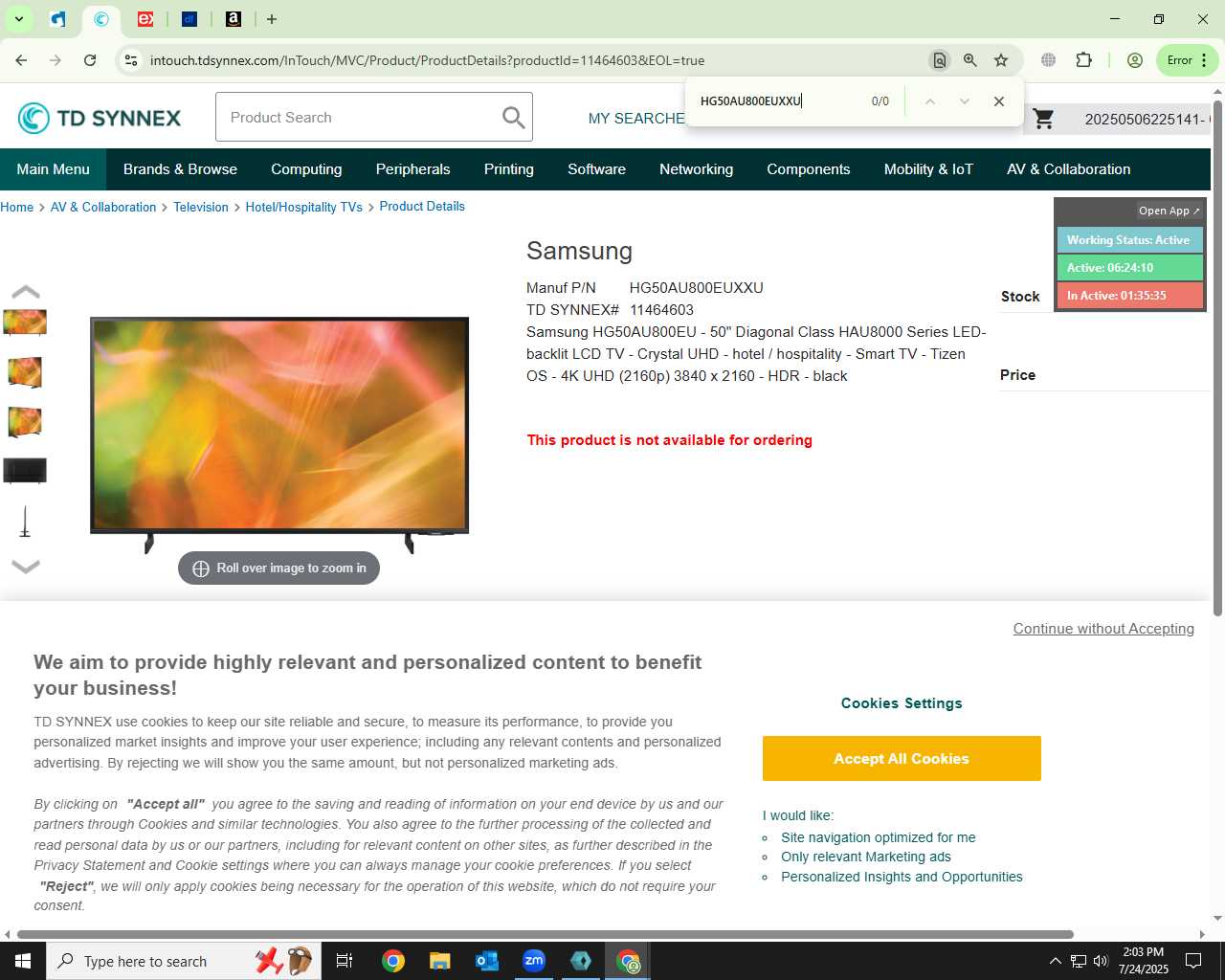Click the horizontal page scrollbar

pyautogui.click(x=546, y=934)
